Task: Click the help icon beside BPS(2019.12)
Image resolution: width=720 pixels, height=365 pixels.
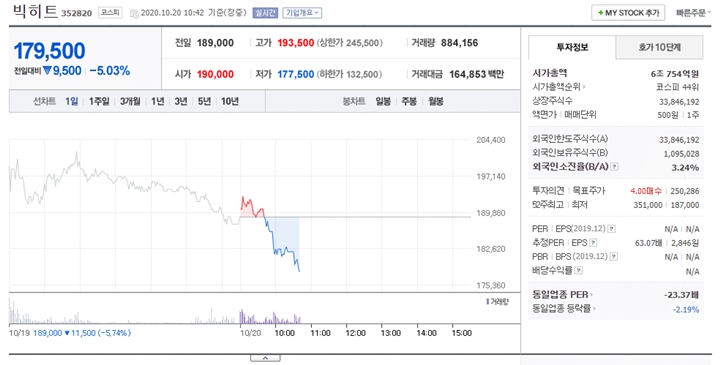Action: (614, 256)
